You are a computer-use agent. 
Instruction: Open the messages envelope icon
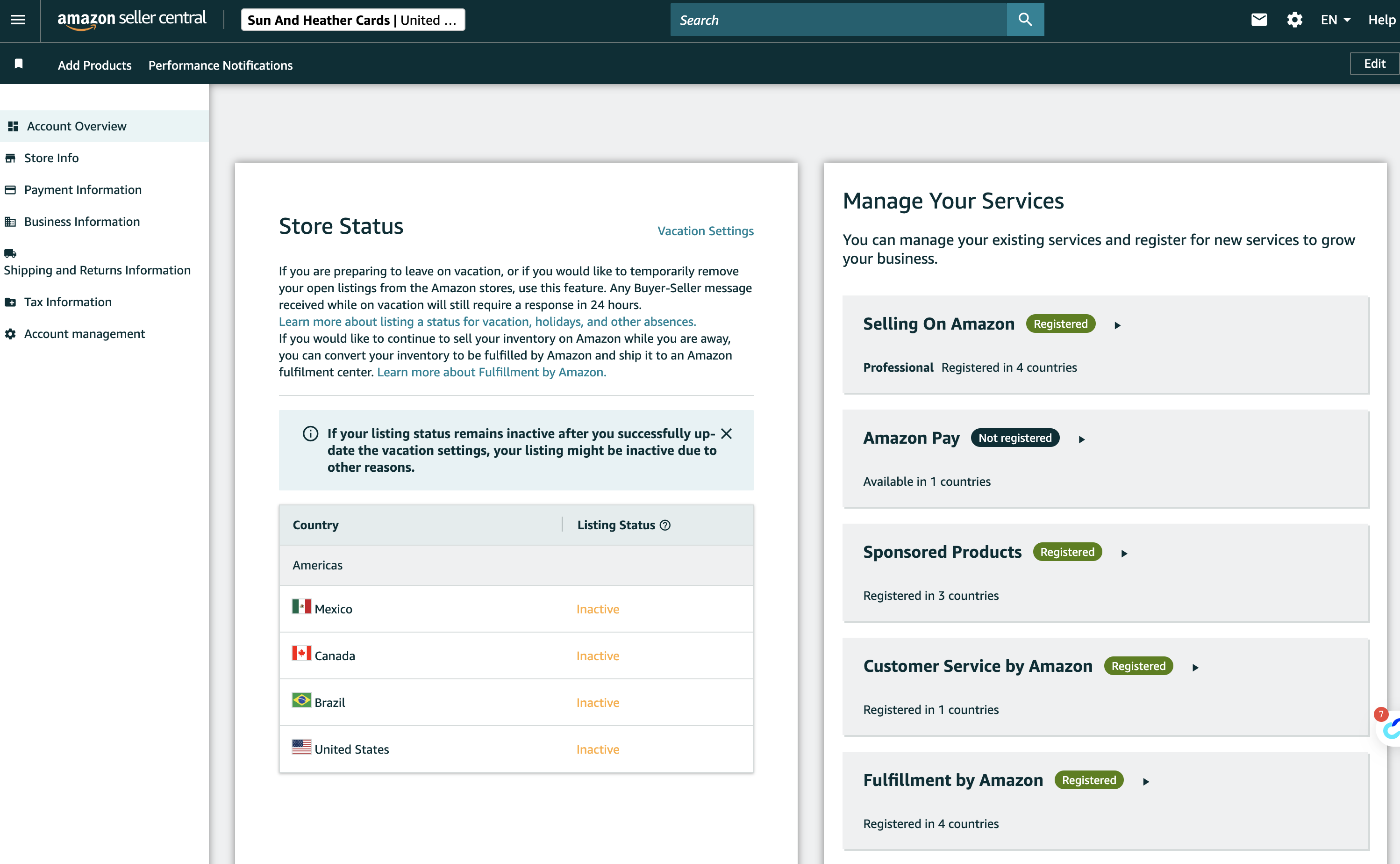pos(1259,20)
